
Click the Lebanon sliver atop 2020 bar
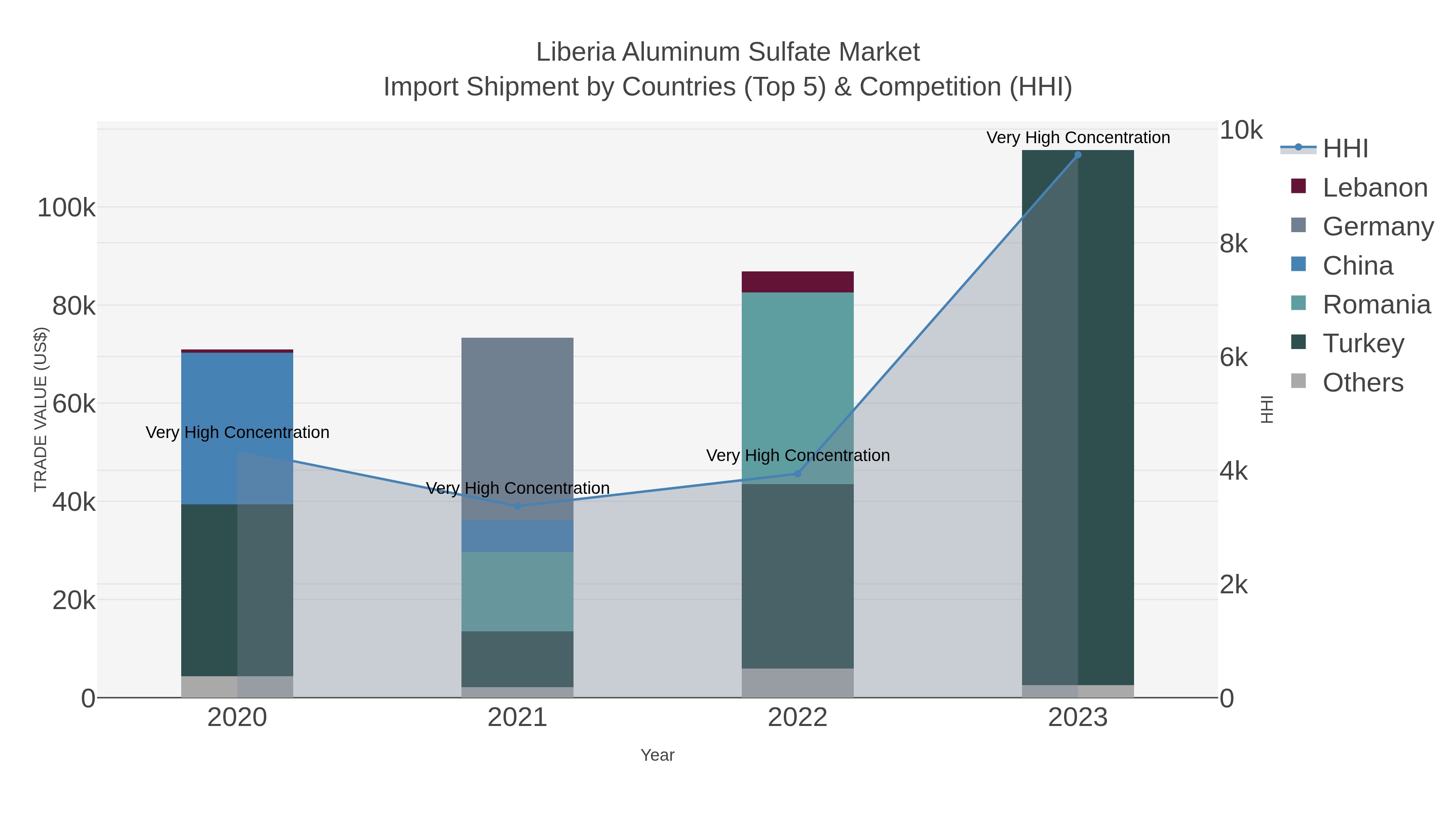237,351
